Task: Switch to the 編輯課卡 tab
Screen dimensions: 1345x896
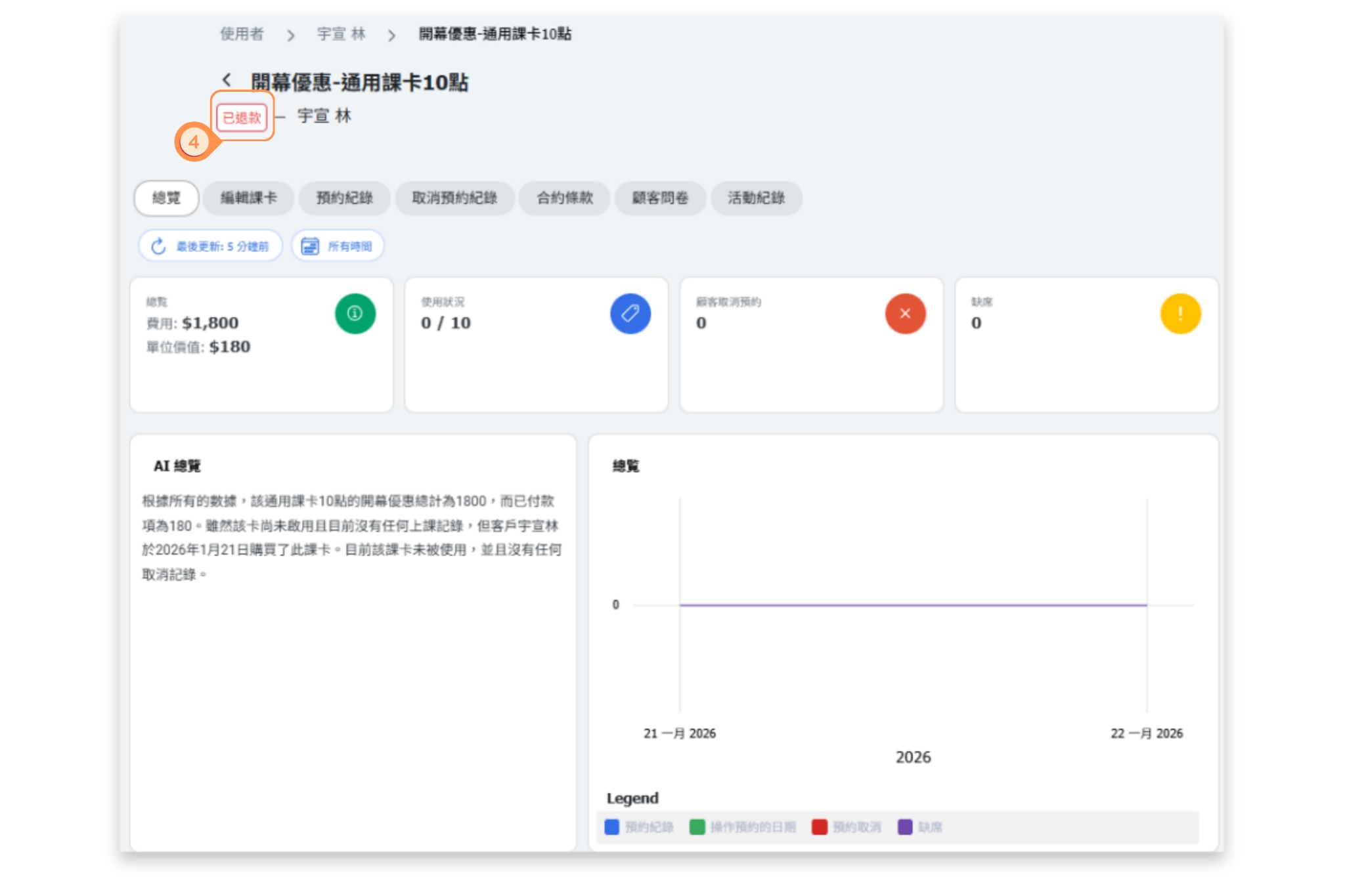Action: [x=248, y=198]
